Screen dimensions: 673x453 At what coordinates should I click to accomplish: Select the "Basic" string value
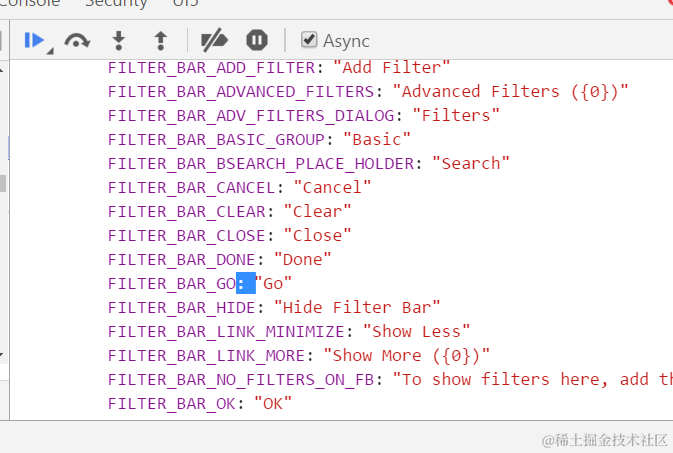(x=377, y=140)
